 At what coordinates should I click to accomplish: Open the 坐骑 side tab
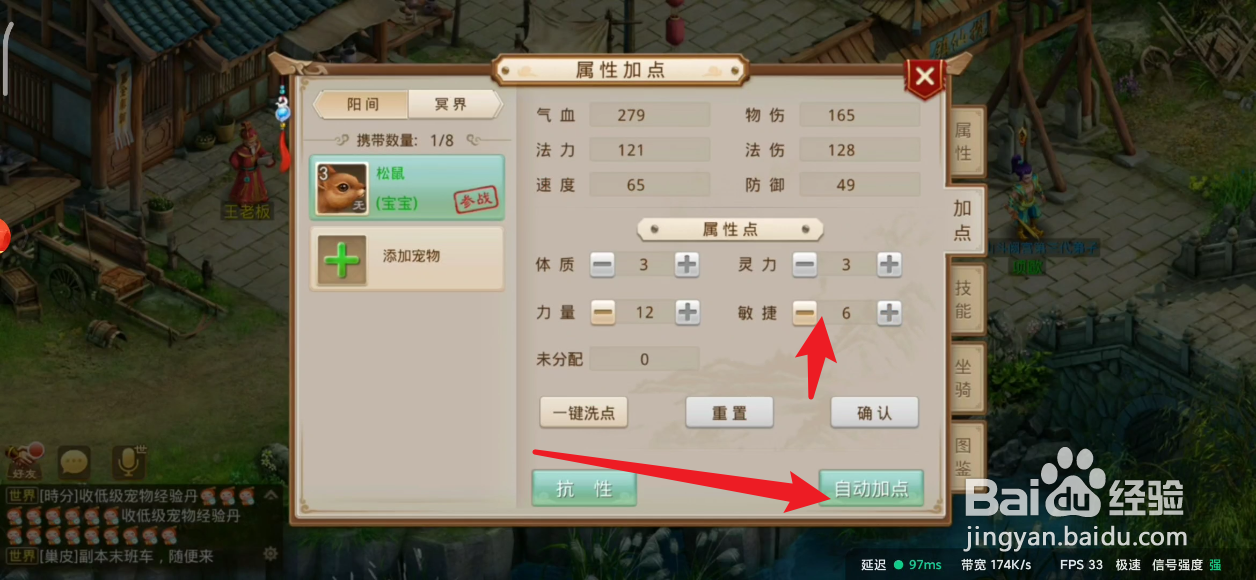coord(963,377)
